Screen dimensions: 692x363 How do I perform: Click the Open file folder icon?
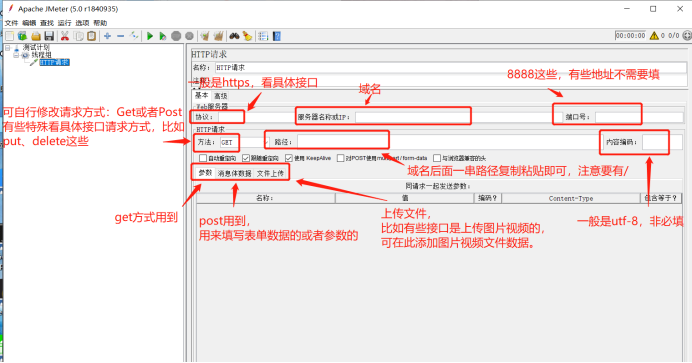coord(36,36)
